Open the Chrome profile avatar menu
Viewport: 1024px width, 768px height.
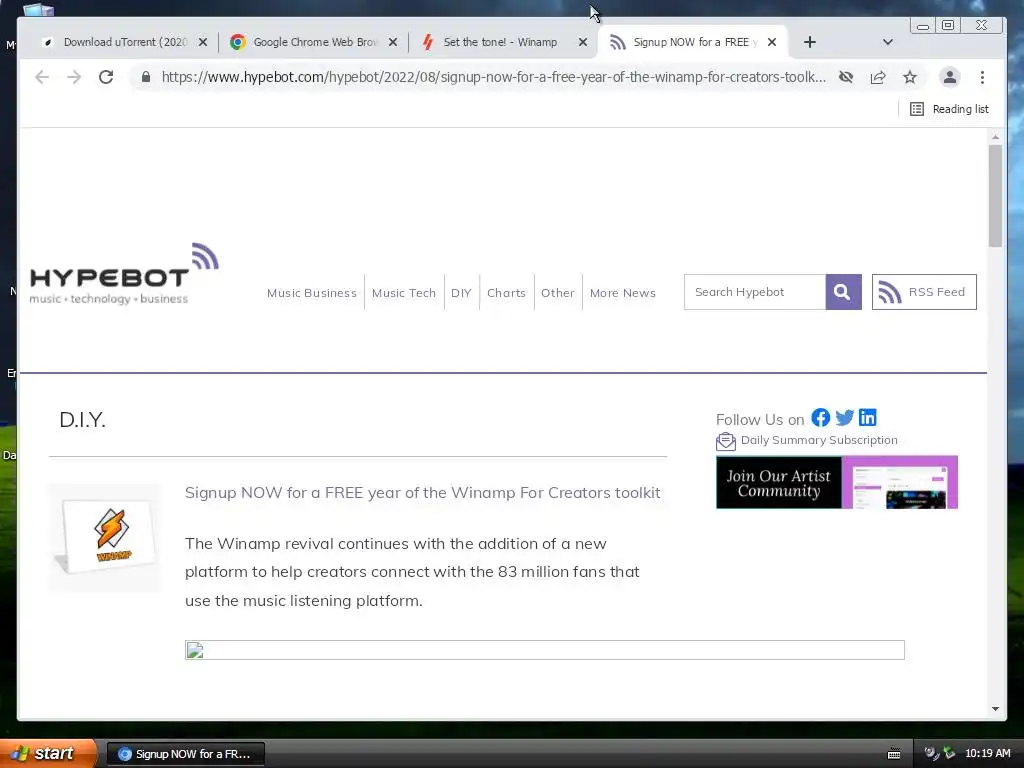coord(950,77)
